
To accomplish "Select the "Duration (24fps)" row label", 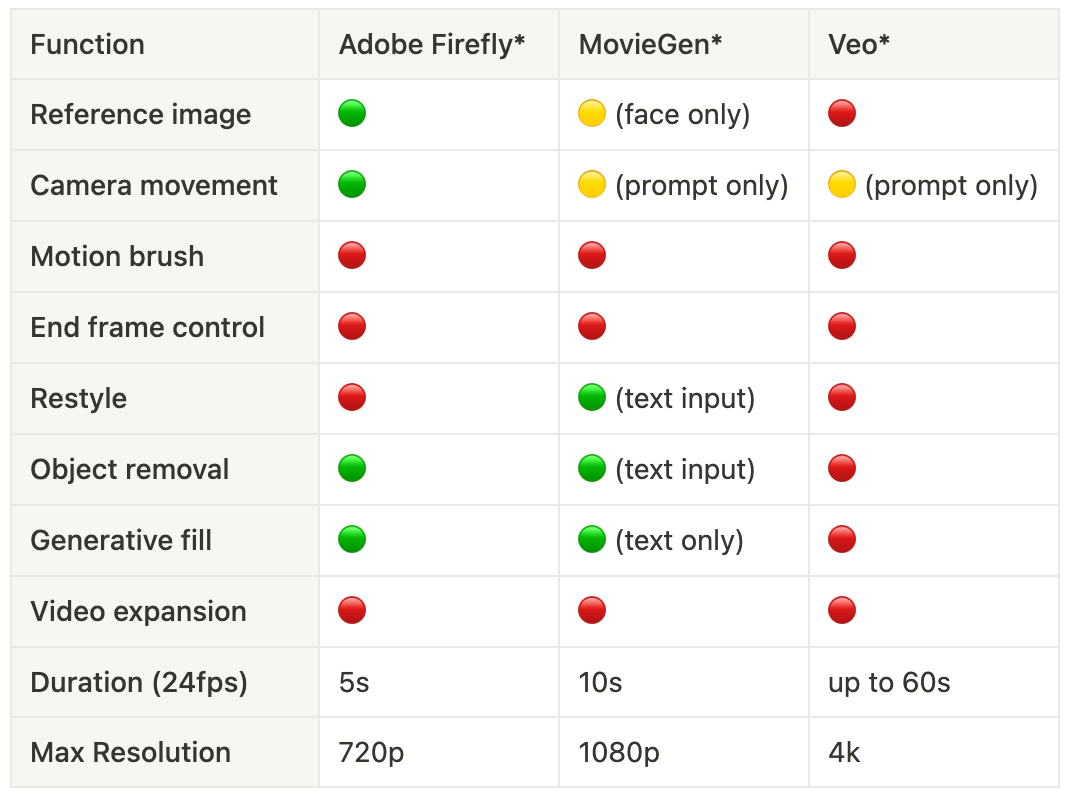I will tap(139, 682).
